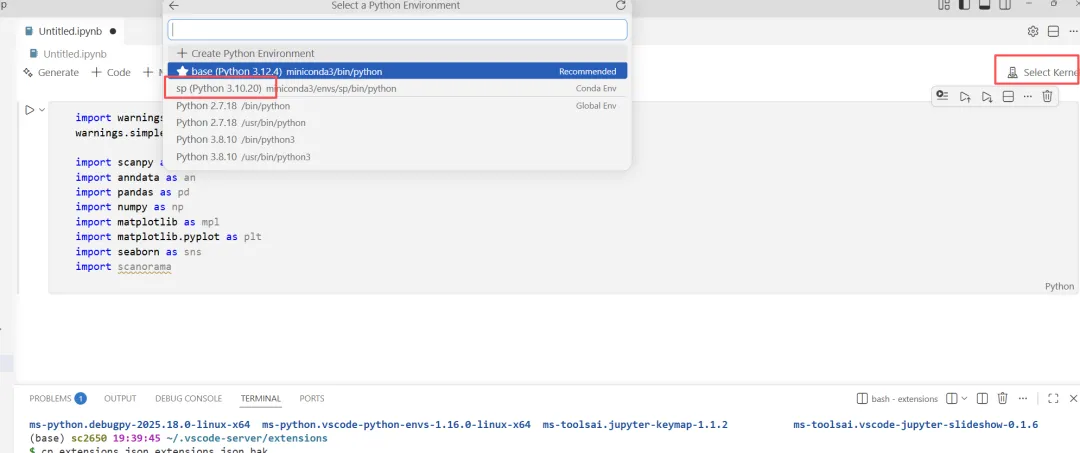Refresh the Python environment list

tap(621, 6)
